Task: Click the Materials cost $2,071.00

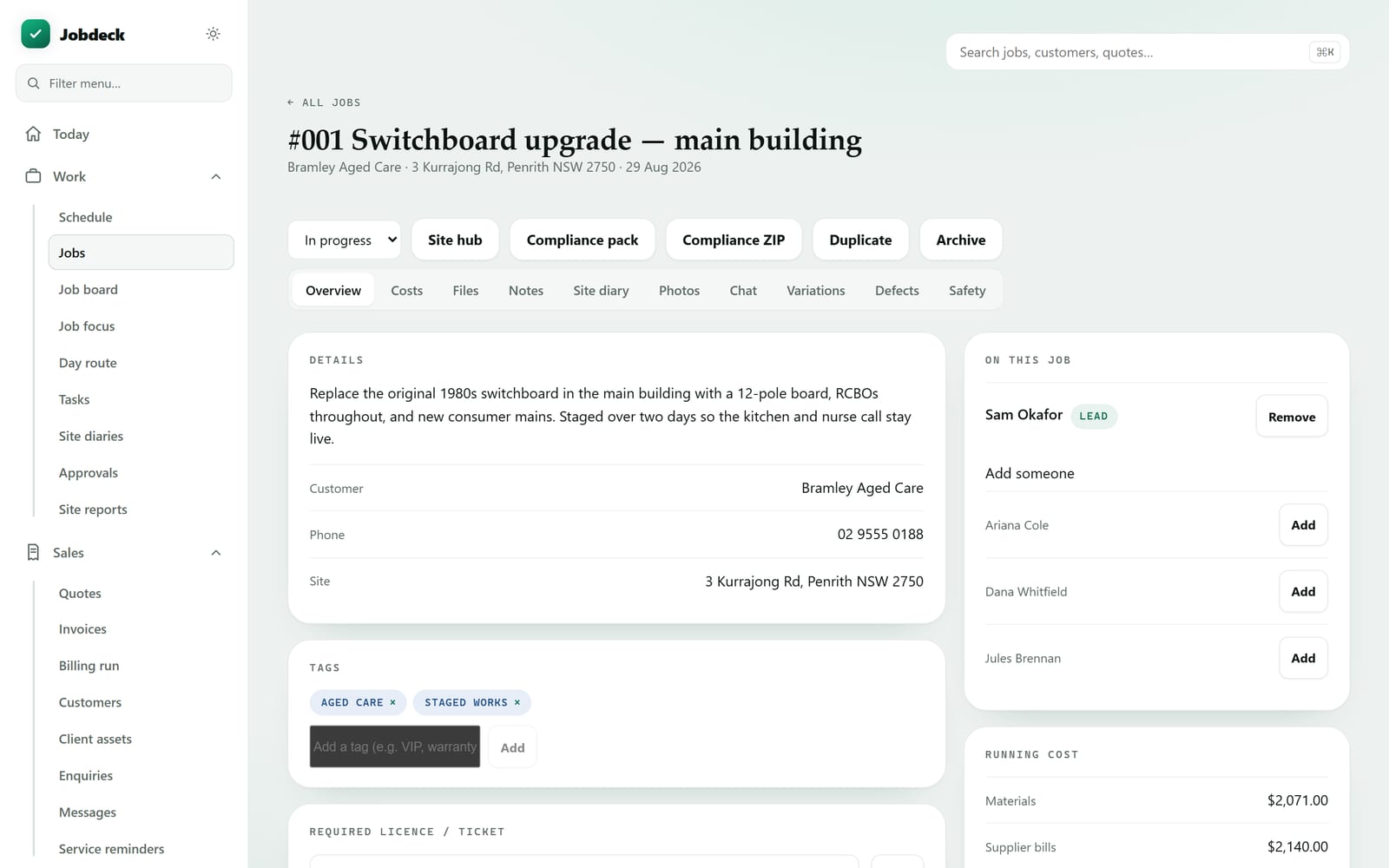Action: click(1298, 800)
